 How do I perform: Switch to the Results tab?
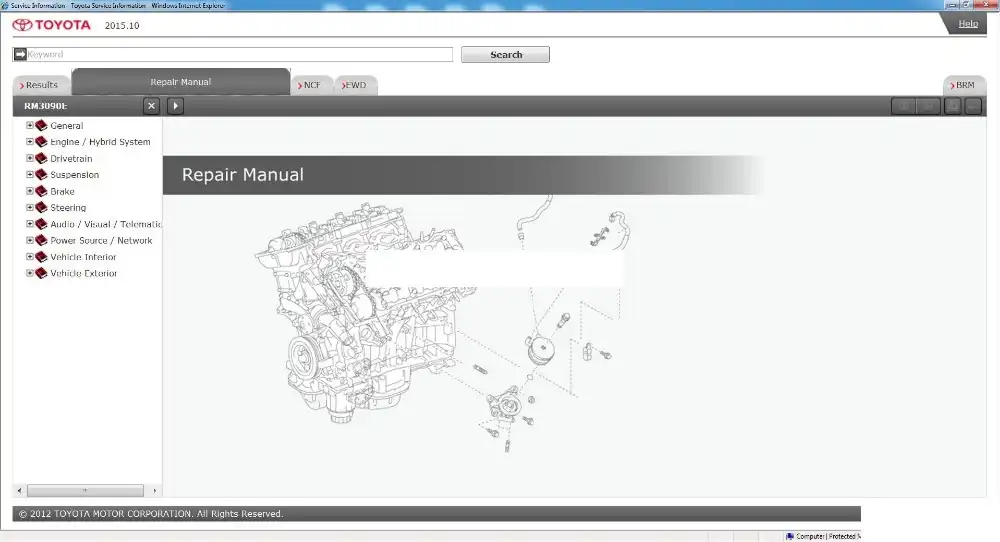pos(40,85)
